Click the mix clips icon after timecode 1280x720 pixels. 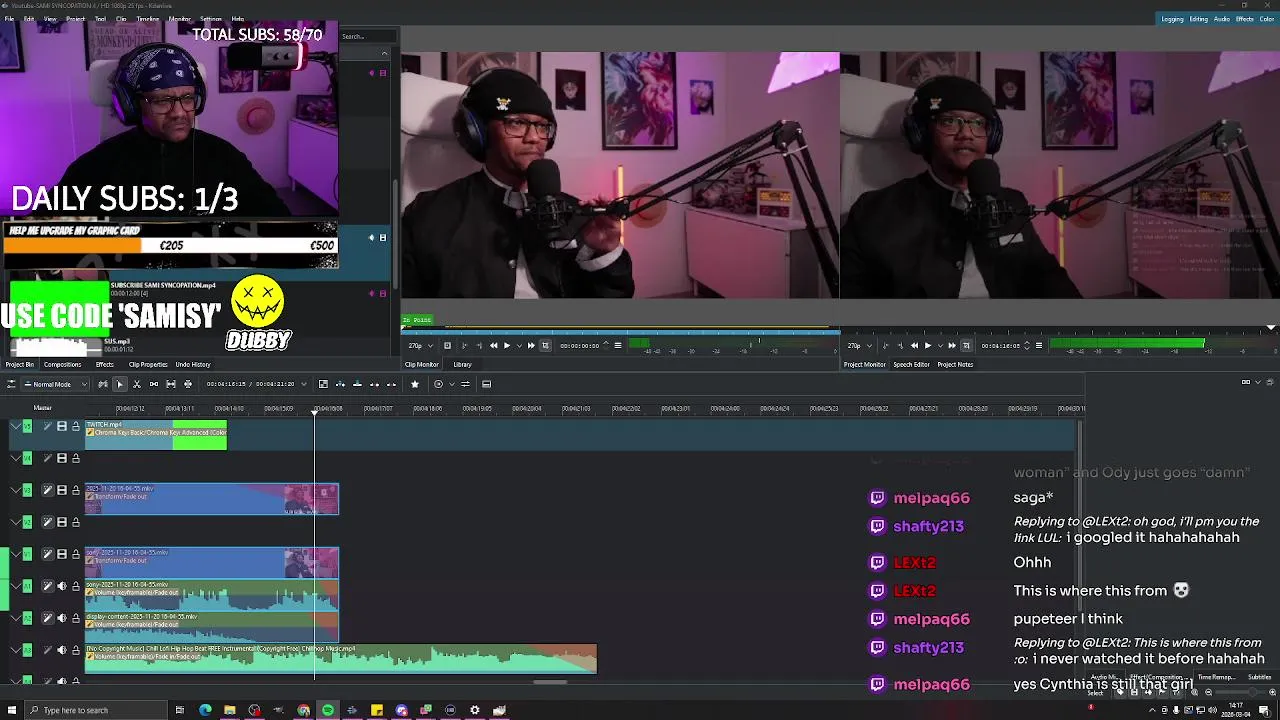pyautogui.click(x=323, y=384)
